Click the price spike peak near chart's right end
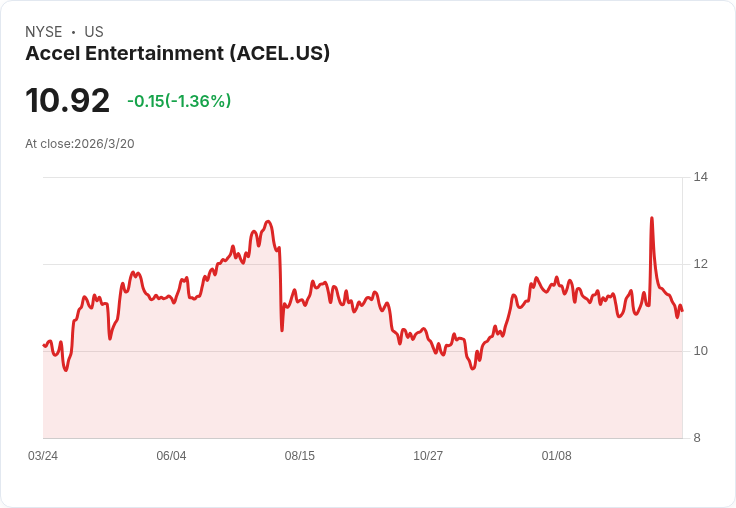Screen dimensions: 736x508 [652, 218]
